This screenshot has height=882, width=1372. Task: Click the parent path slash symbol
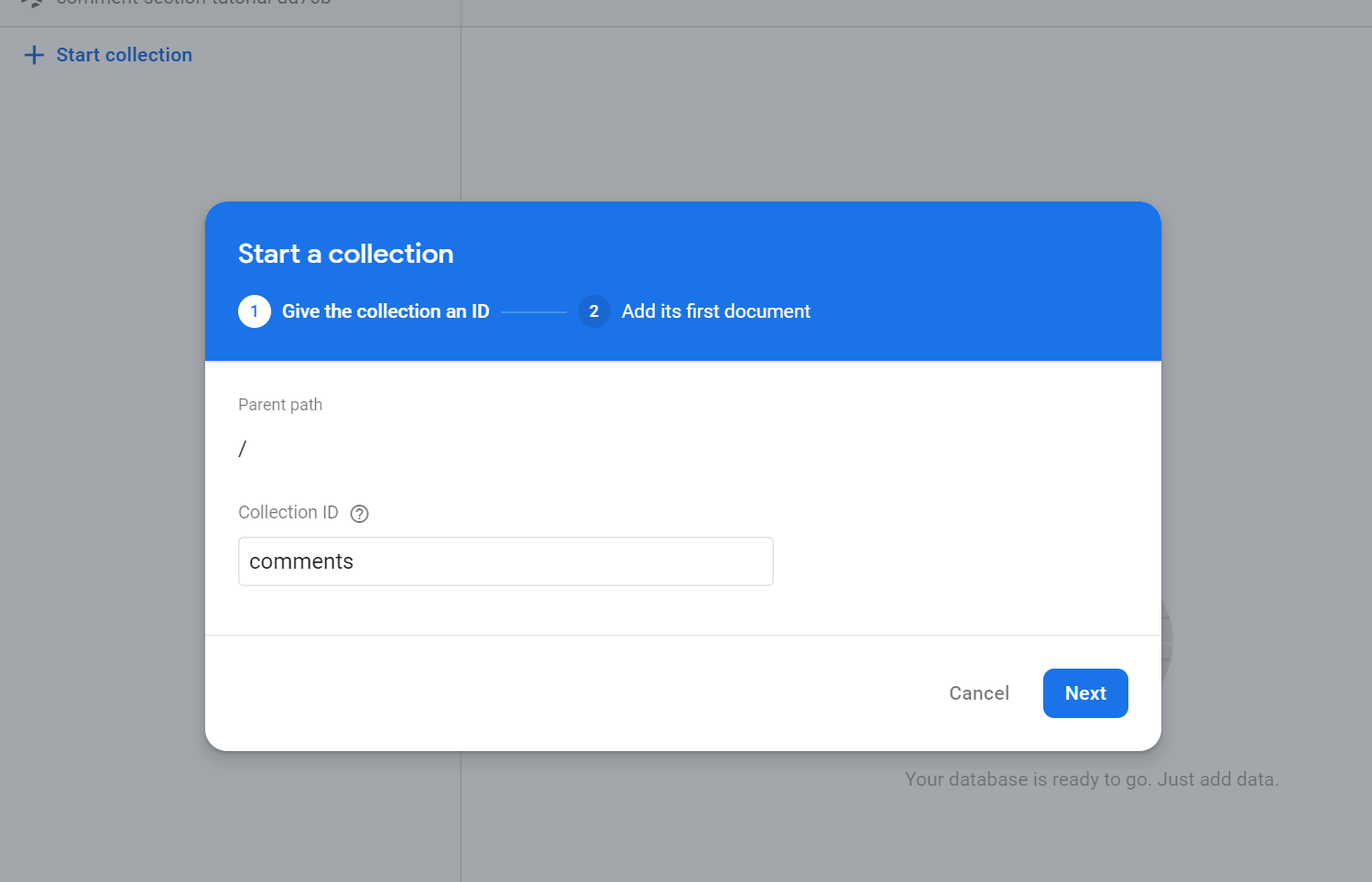(x=243, y=448)
